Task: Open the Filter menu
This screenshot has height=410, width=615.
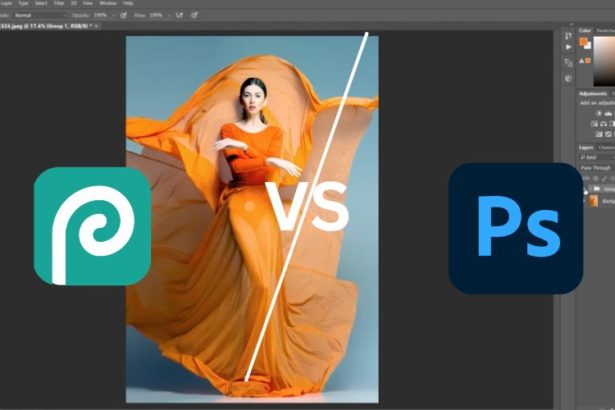Action: point(59,3)
